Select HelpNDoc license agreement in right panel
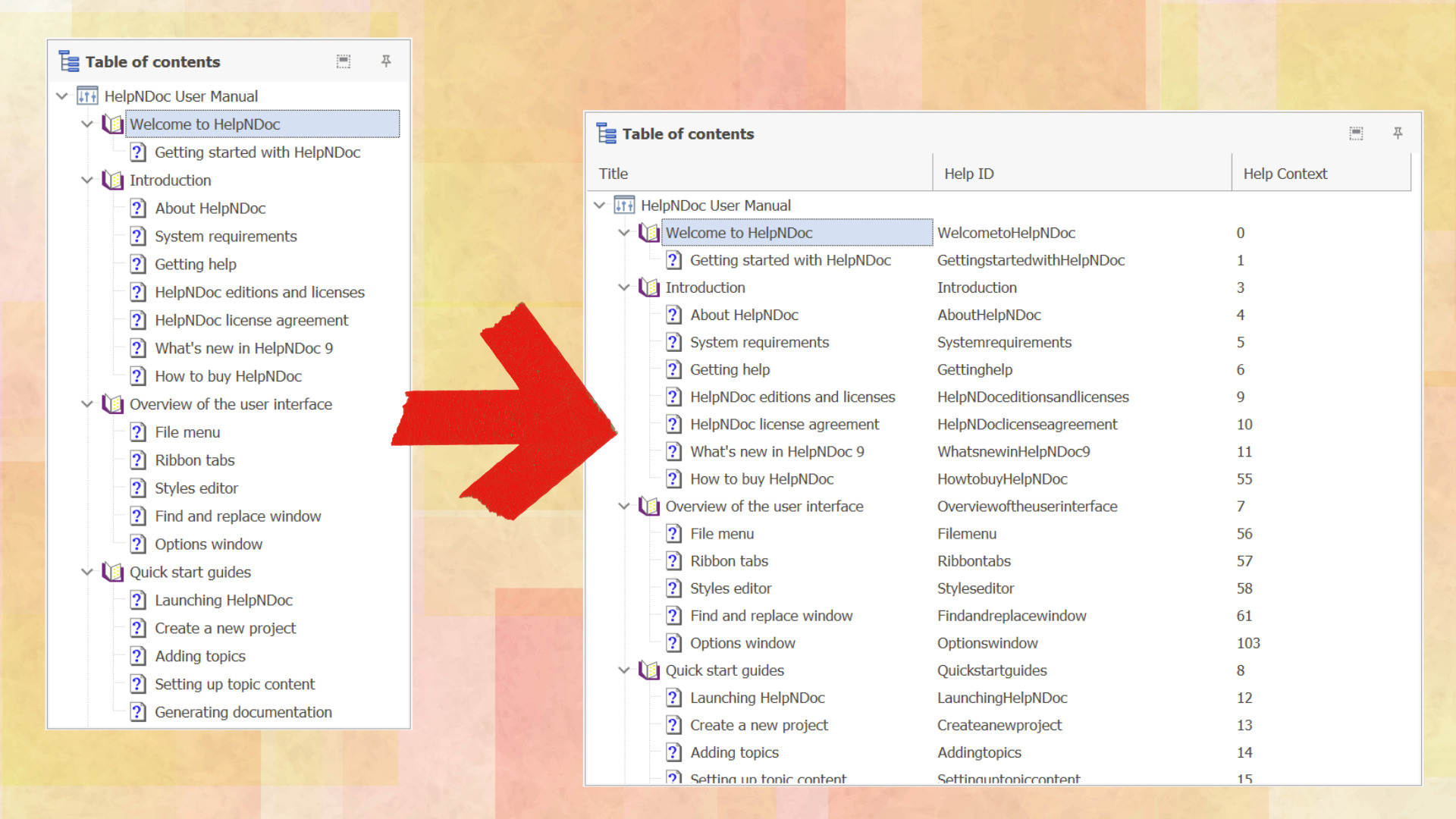1456x819 pixels. [785, 424]
